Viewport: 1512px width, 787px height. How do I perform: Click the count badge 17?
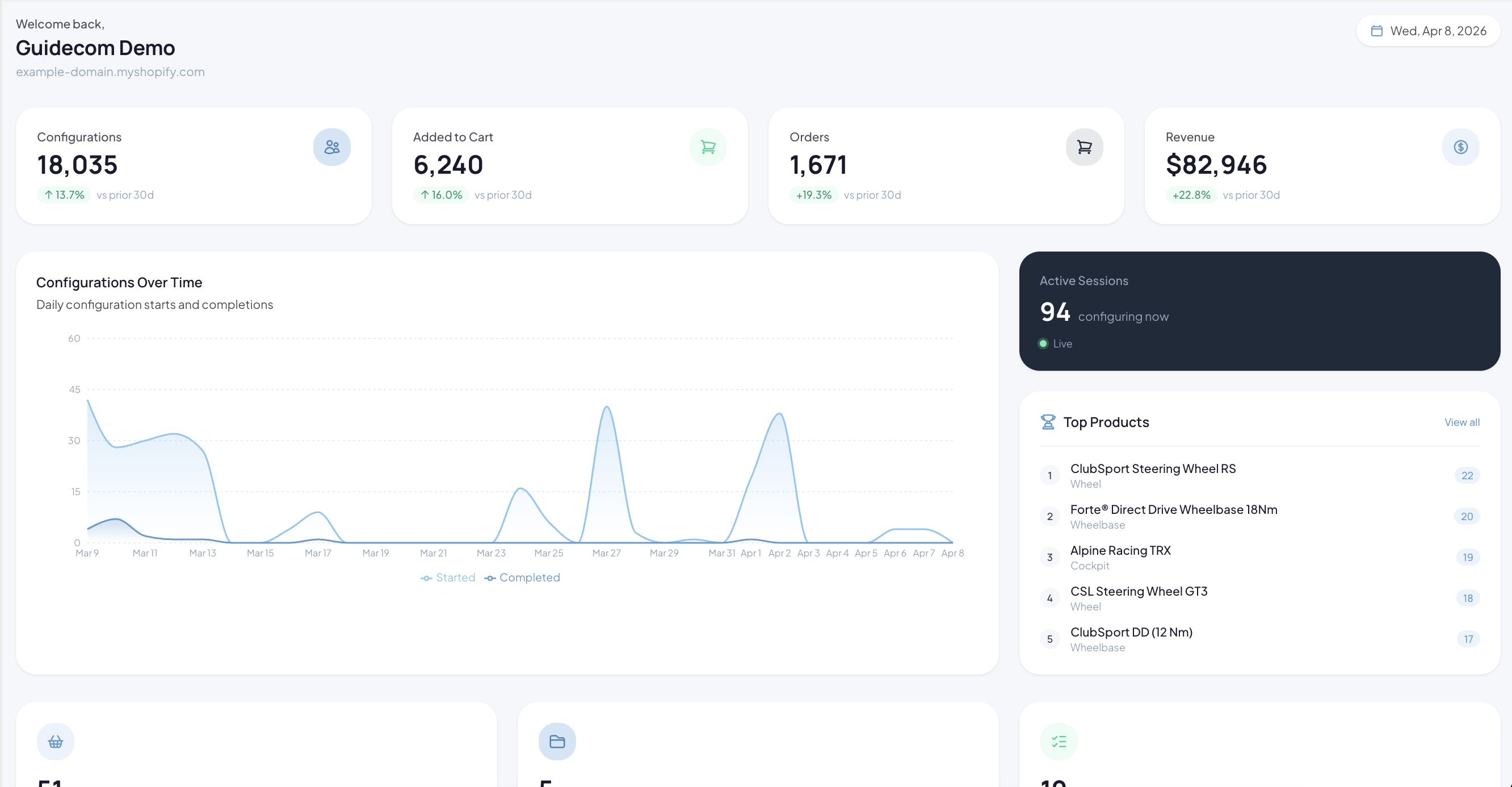[x=1468, y=639]
